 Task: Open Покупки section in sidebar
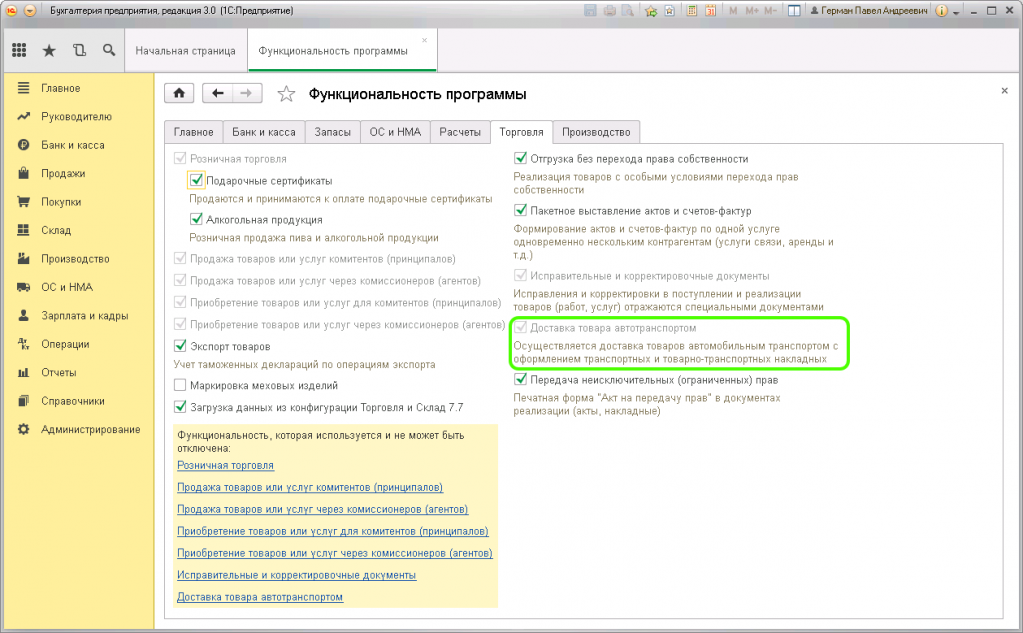point(61,202)
